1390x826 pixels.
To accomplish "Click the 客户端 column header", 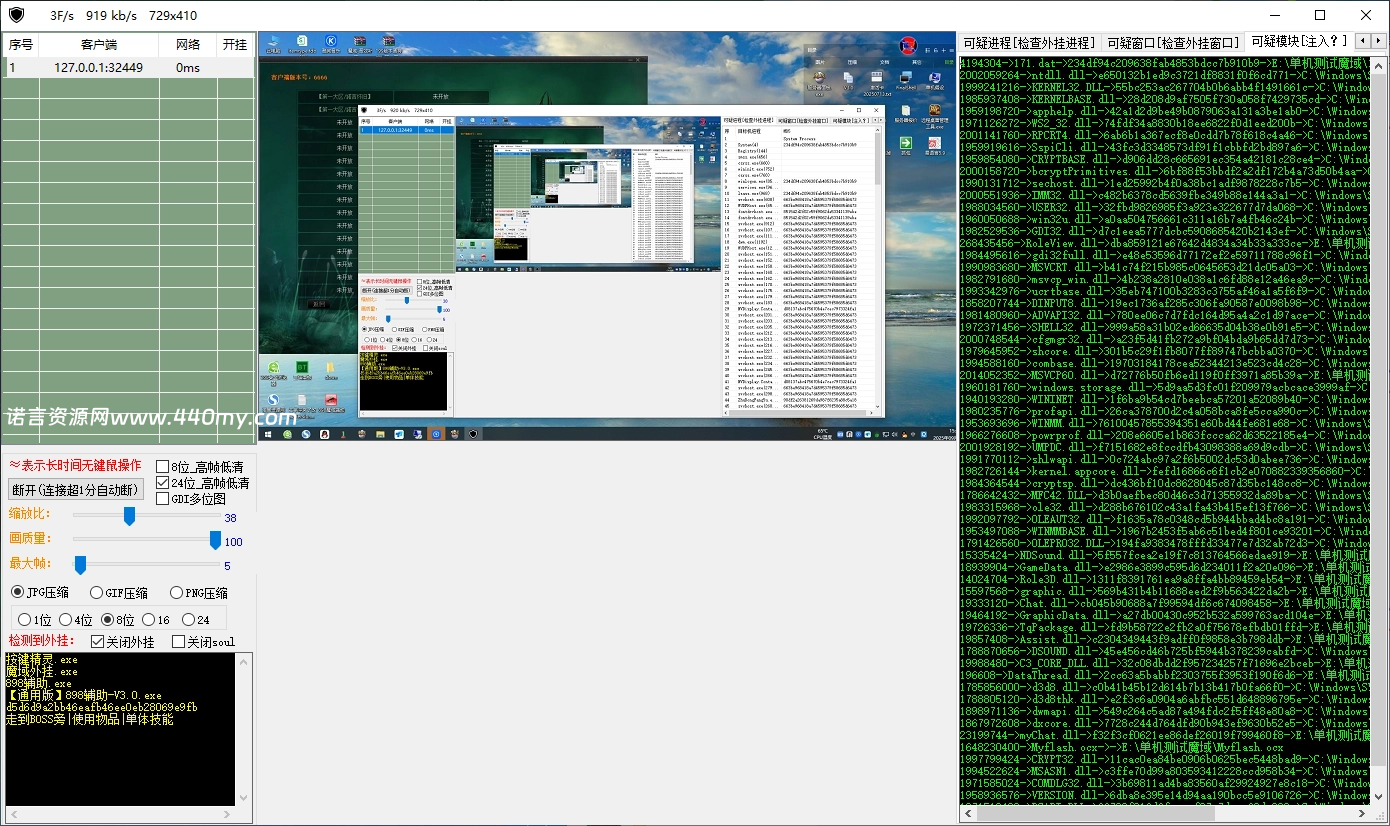I will [99, 45].
